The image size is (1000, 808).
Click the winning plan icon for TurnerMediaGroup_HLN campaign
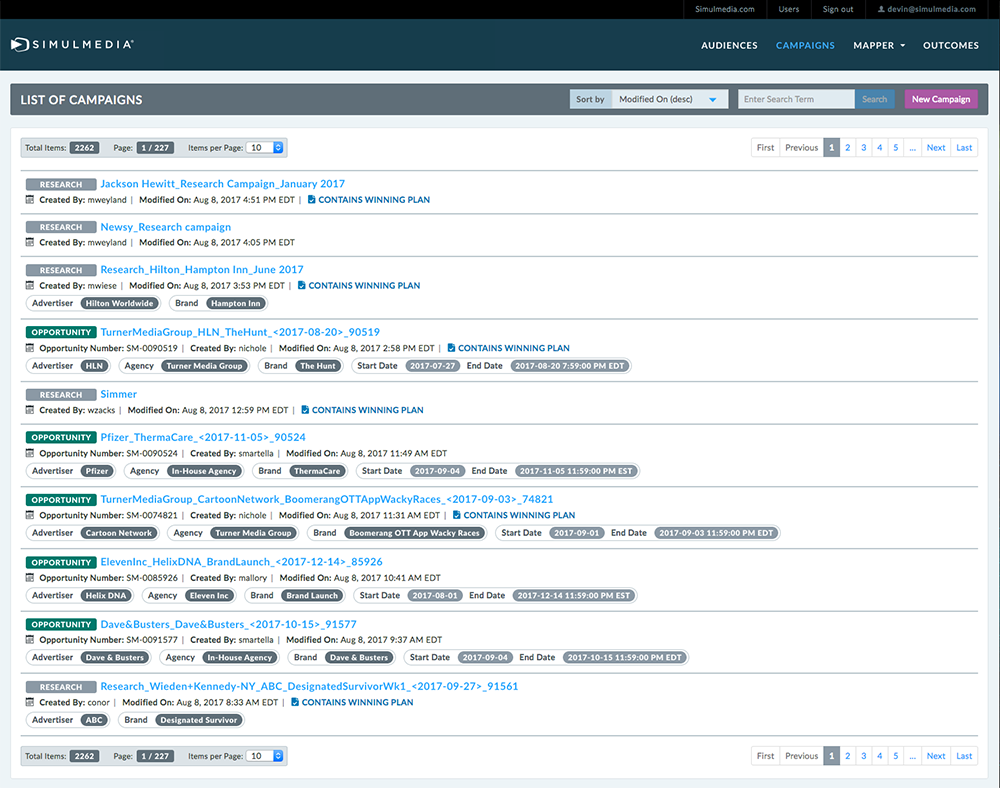(x=451, y=348)
